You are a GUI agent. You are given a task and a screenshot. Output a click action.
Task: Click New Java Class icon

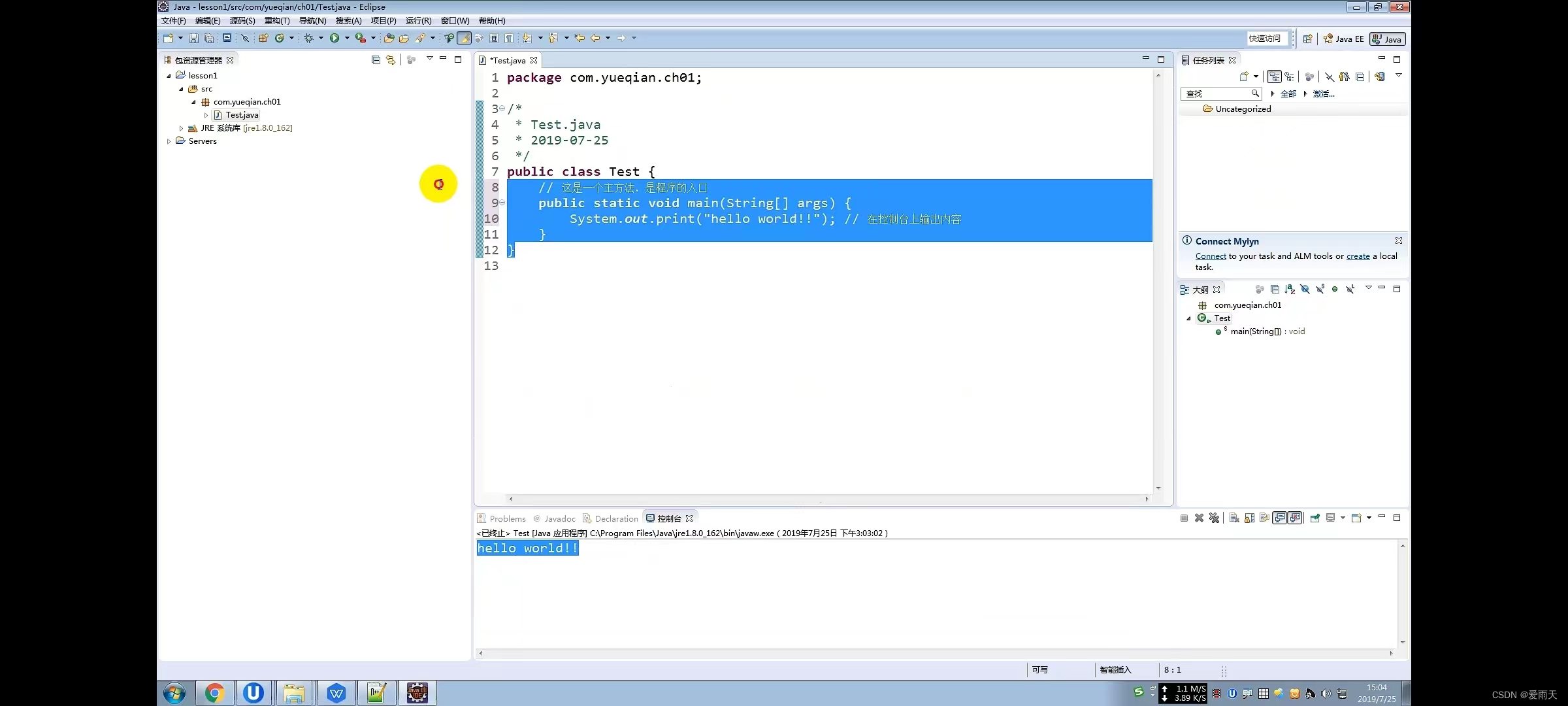click(280, 39)
